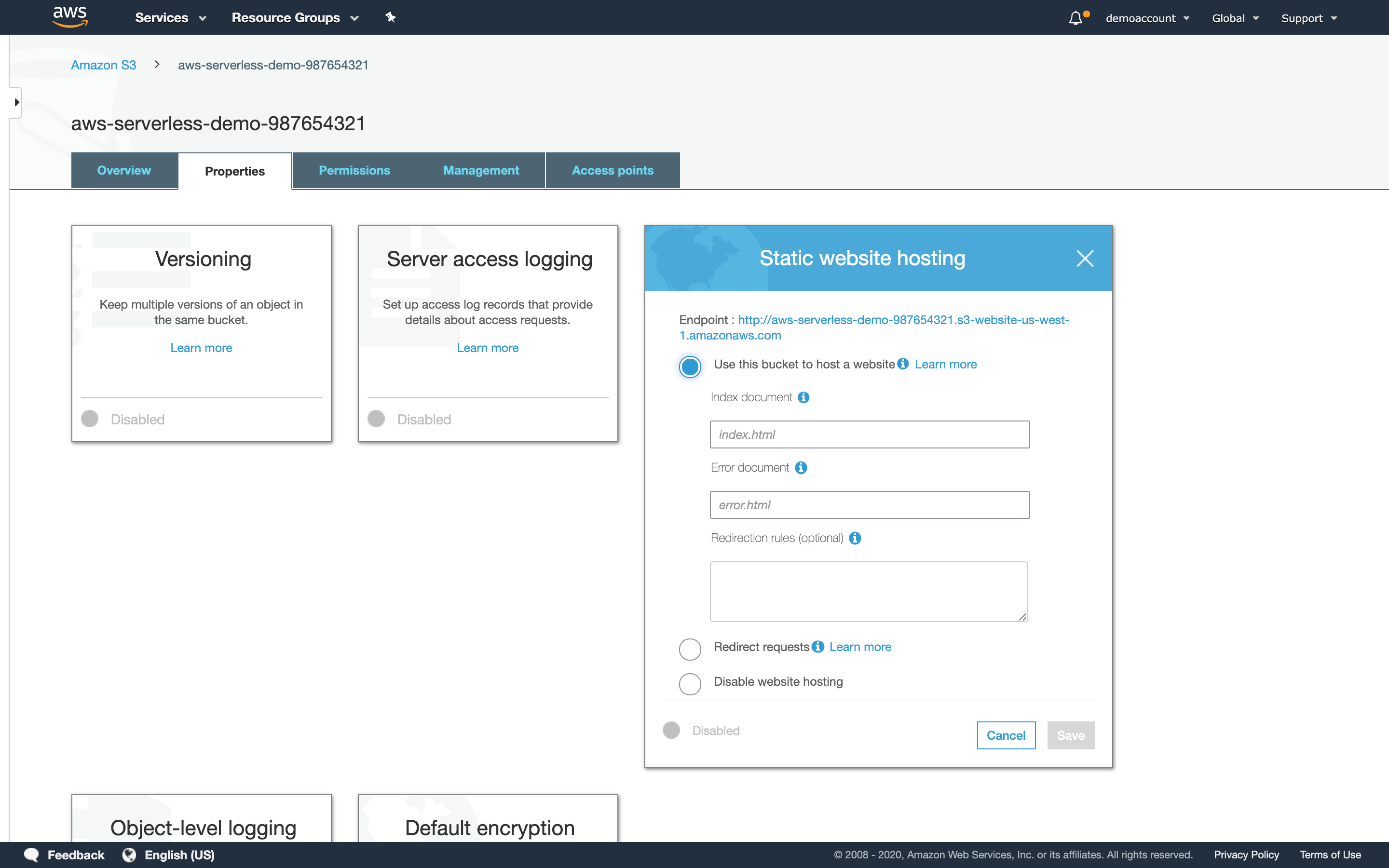1389x868 pixels.
Task: Click the notification bell icon
Action: 1076,17
